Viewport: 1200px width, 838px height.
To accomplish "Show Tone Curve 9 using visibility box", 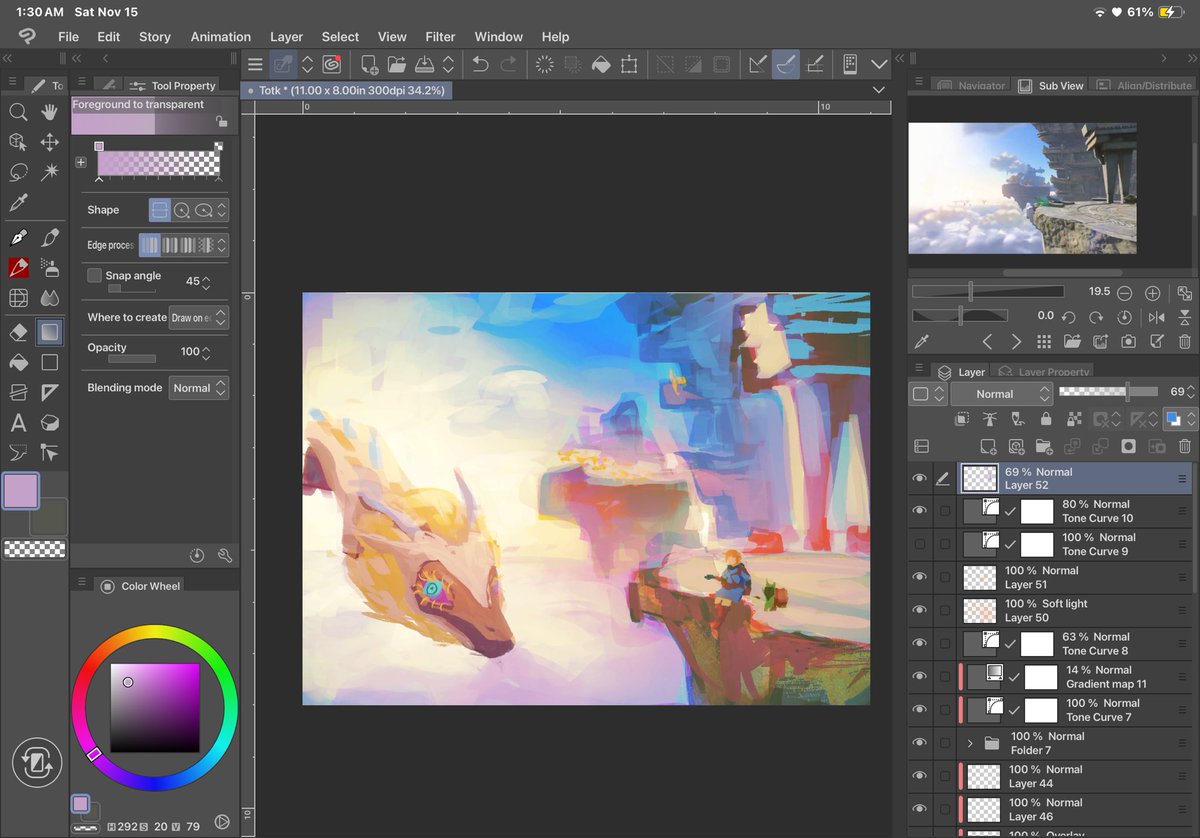I will [919, 544].
